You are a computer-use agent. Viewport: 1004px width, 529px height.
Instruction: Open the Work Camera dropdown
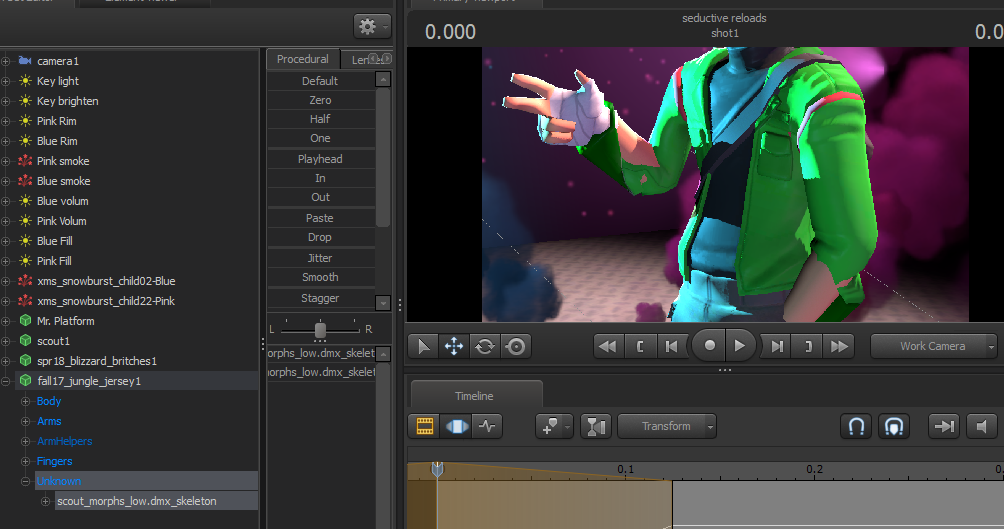click(x=935, y=346)
